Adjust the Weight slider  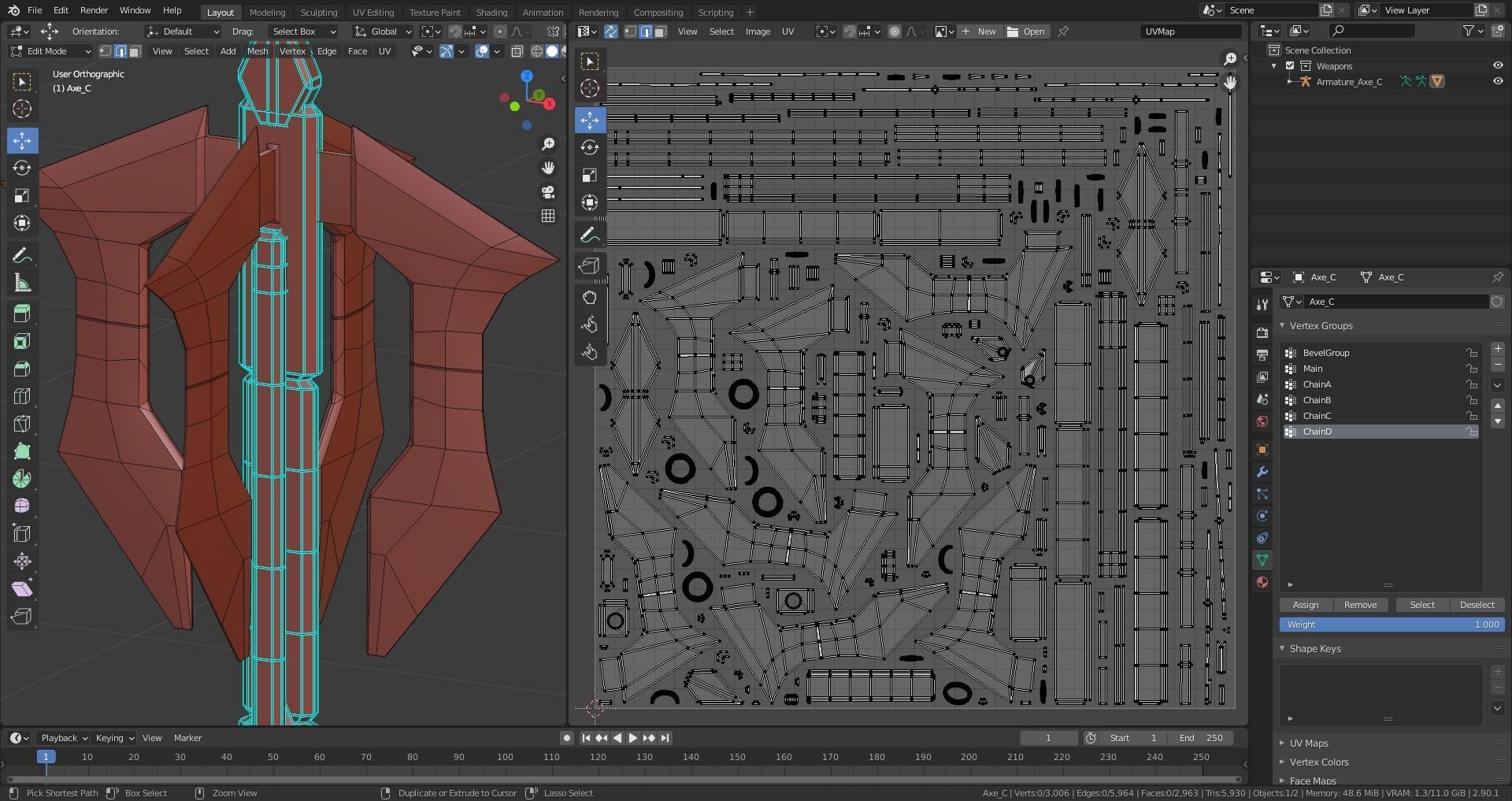[x=1392, y=625]
